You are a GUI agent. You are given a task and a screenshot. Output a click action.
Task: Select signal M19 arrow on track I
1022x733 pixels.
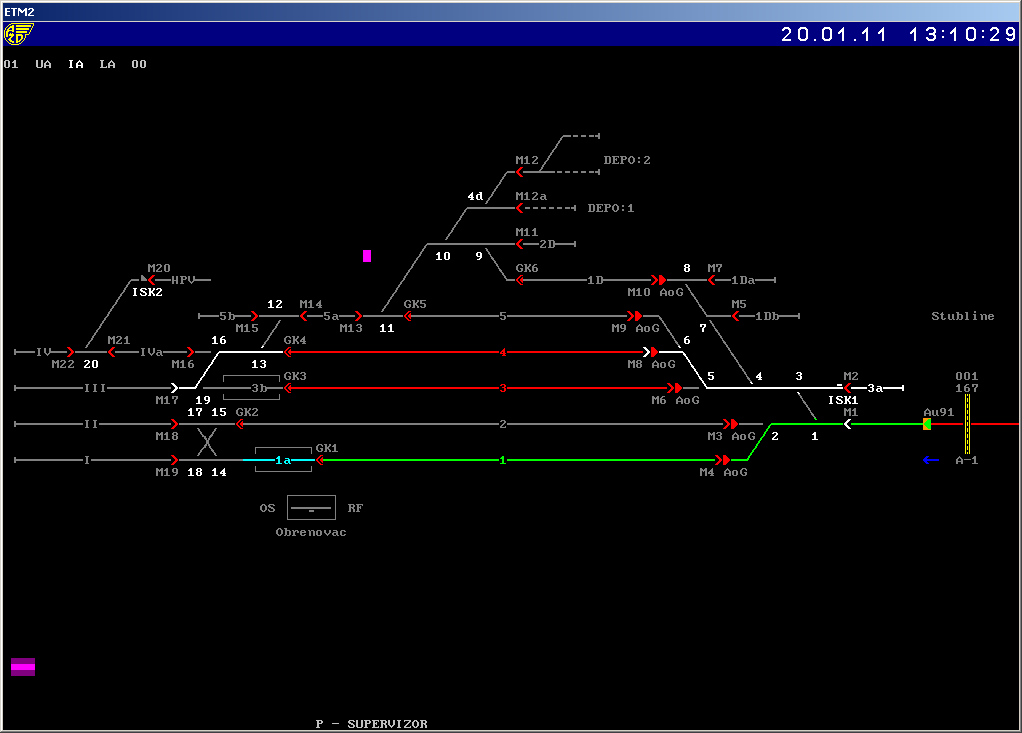(x=174, y=460)
